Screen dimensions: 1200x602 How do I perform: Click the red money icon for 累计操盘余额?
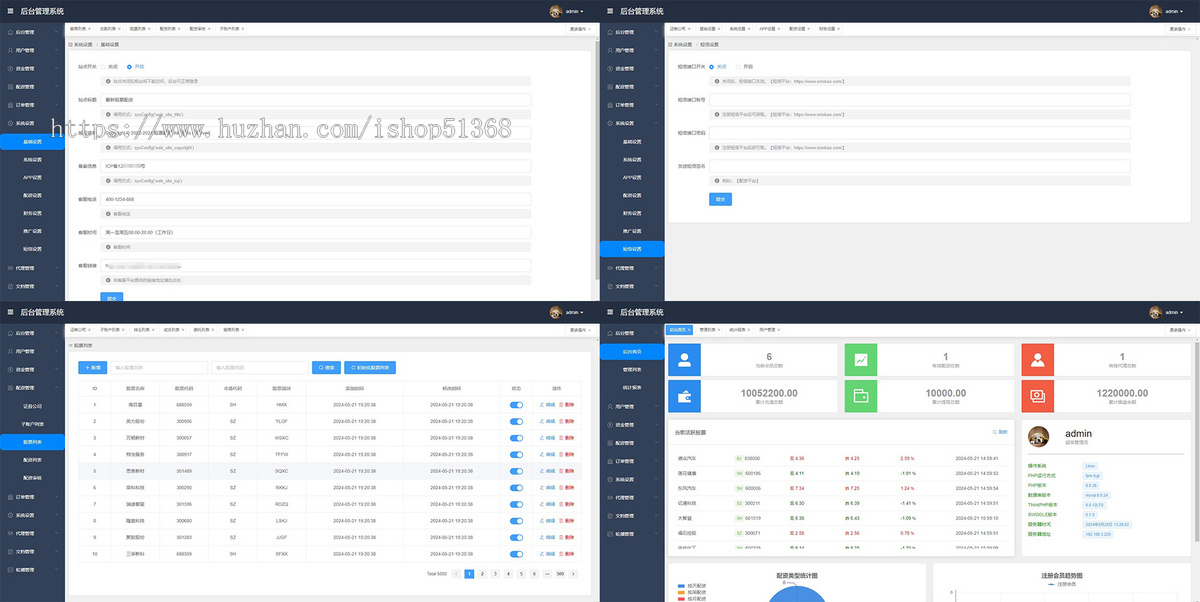click(1038, 396)
